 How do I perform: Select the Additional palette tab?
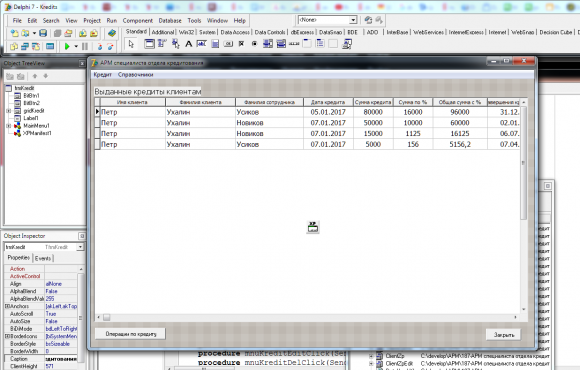pos(163,32)
